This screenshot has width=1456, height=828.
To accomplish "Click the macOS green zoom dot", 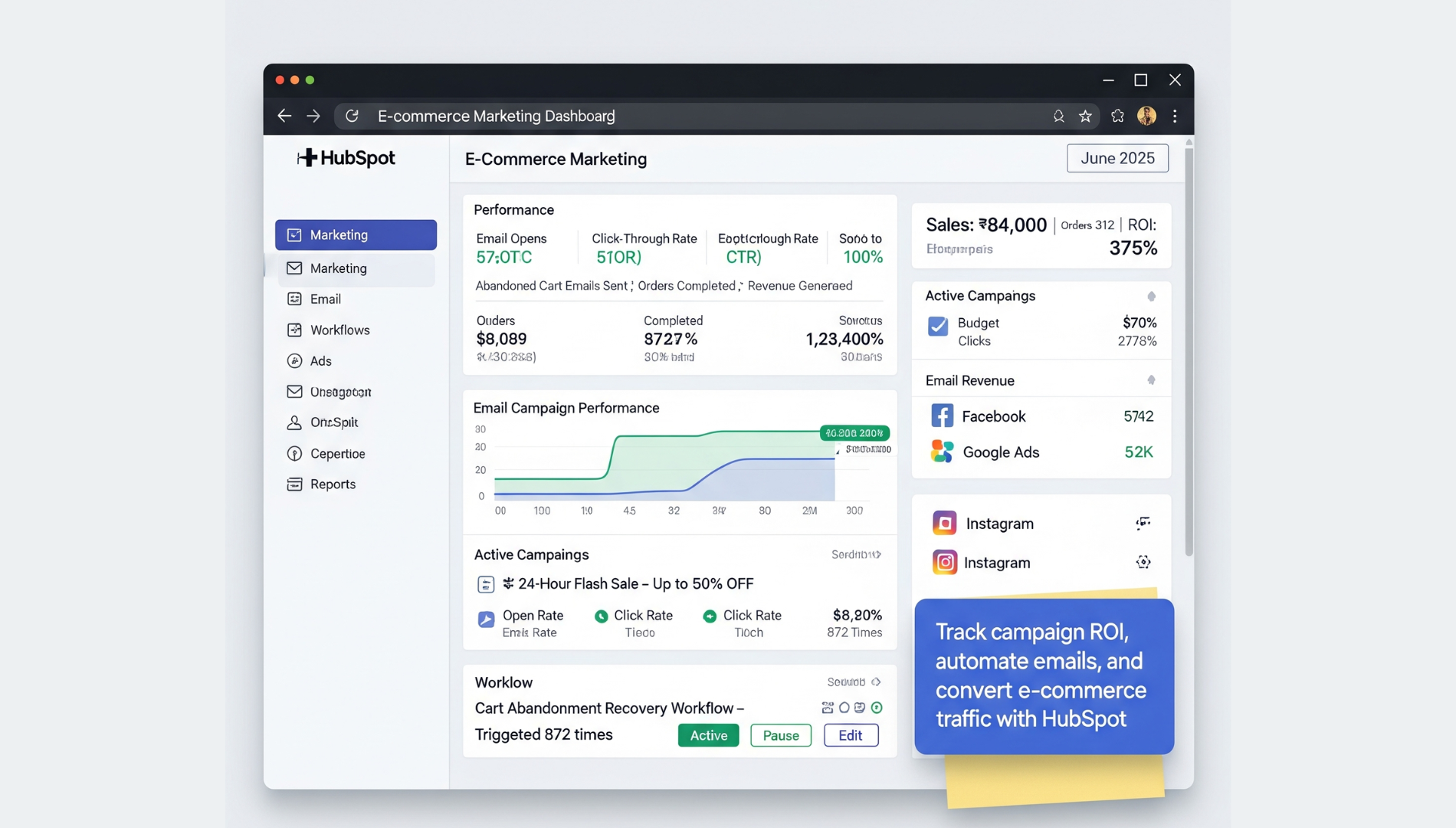I will pos(310,80).
